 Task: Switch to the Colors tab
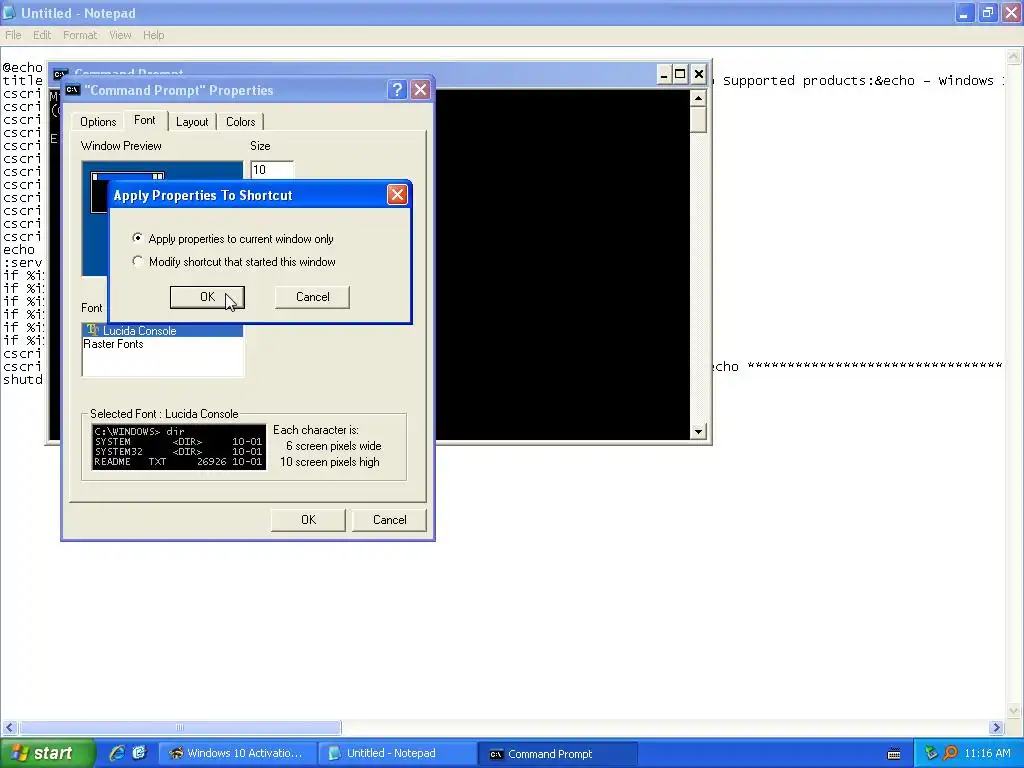coord(240,121)
